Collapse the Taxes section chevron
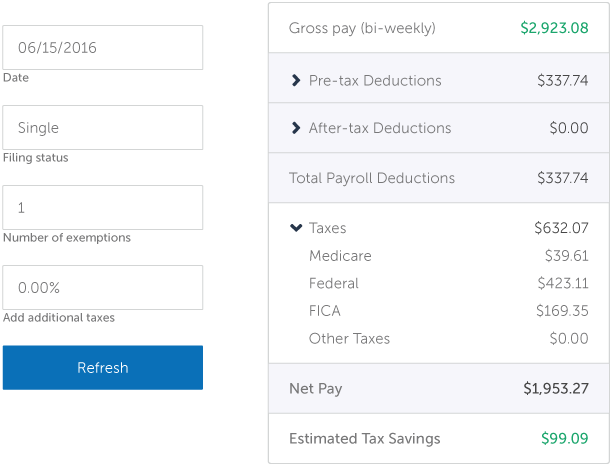Image resolution: width=610 pixels, height=465 pixels. (x=295, y=228)
